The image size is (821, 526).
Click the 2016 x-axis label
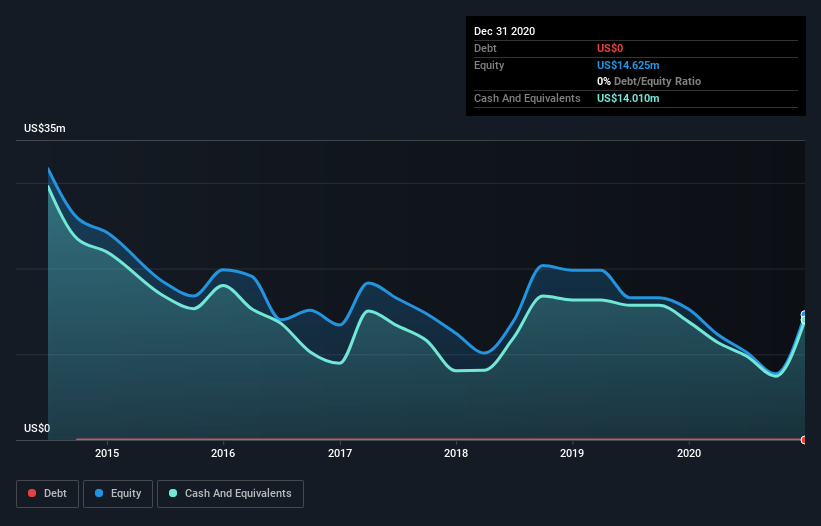pyautogui.click(x=223, y=453)
